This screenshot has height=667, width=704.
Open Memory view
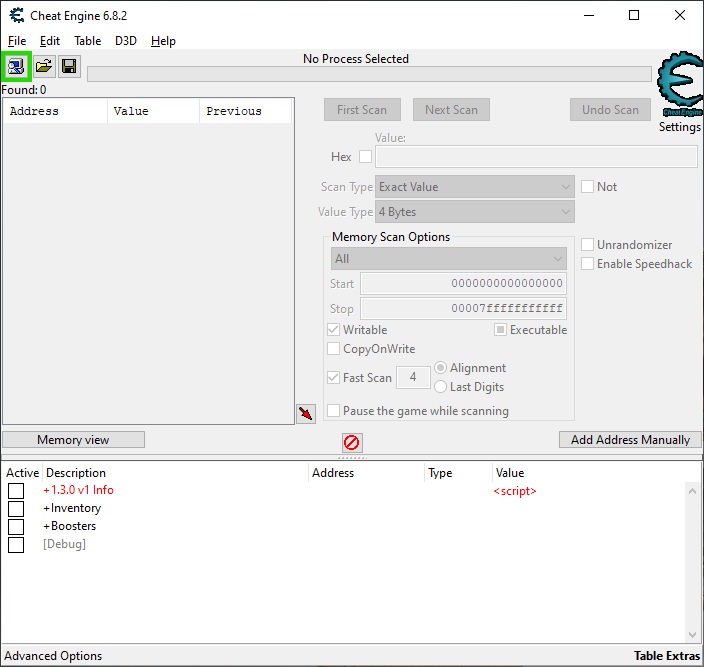pos(73,440)
